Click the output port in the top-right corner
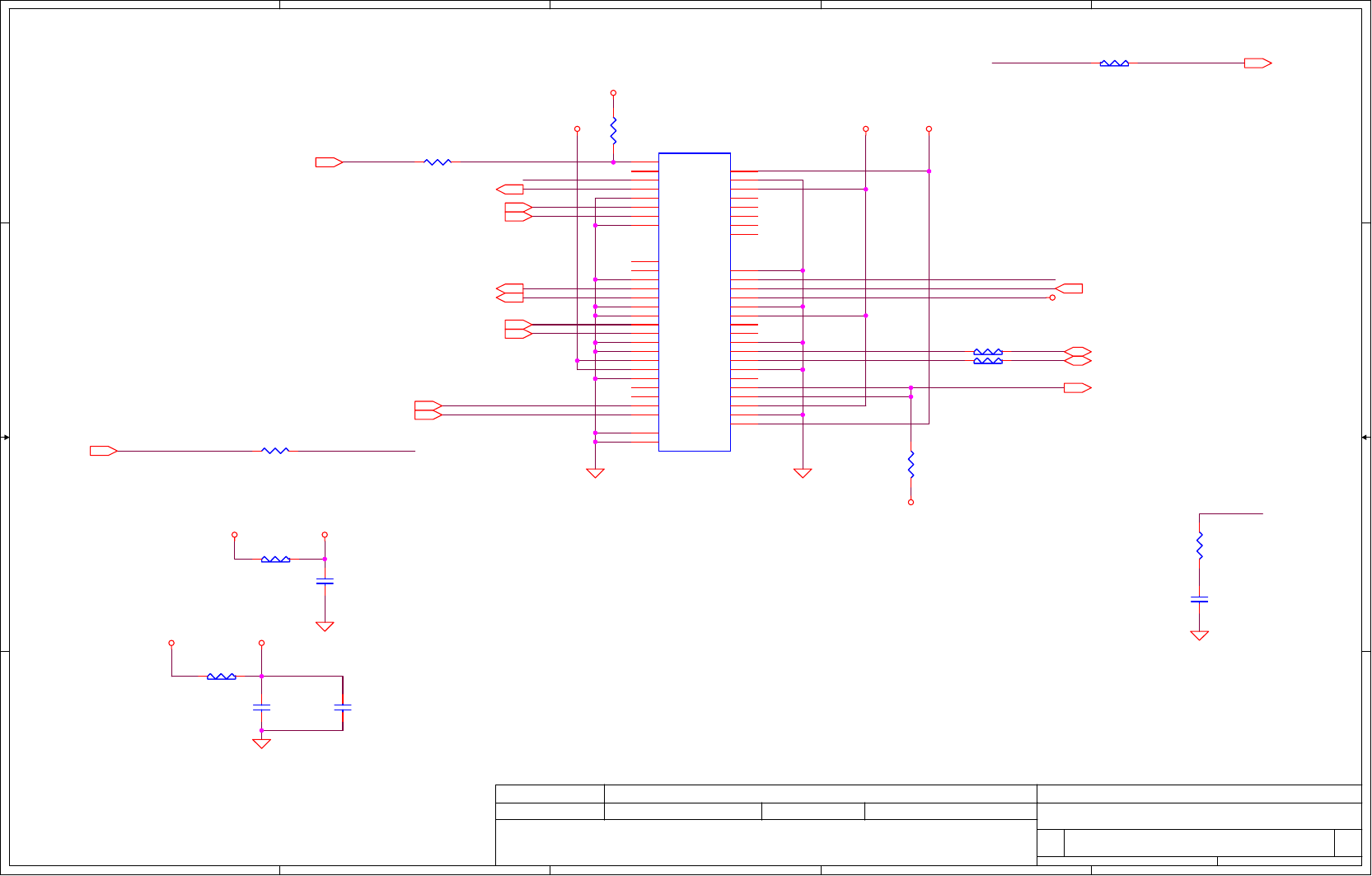 pyautogui.click(x=1258, y=63)
